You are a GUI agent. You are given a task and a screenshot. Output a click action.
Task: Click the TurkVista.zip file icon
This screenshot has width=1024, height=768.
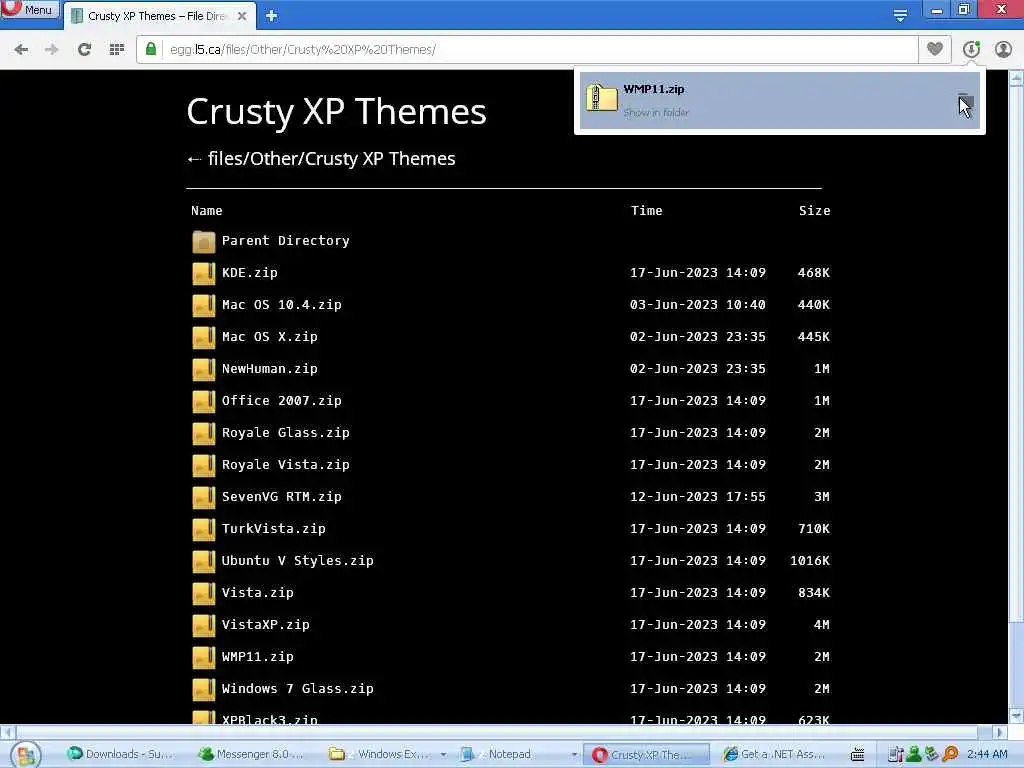(x=204, y=530)
